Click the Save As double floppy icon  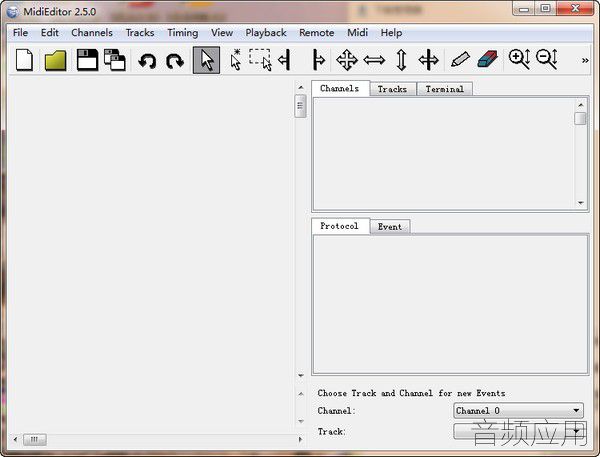(x=115, y=60)
